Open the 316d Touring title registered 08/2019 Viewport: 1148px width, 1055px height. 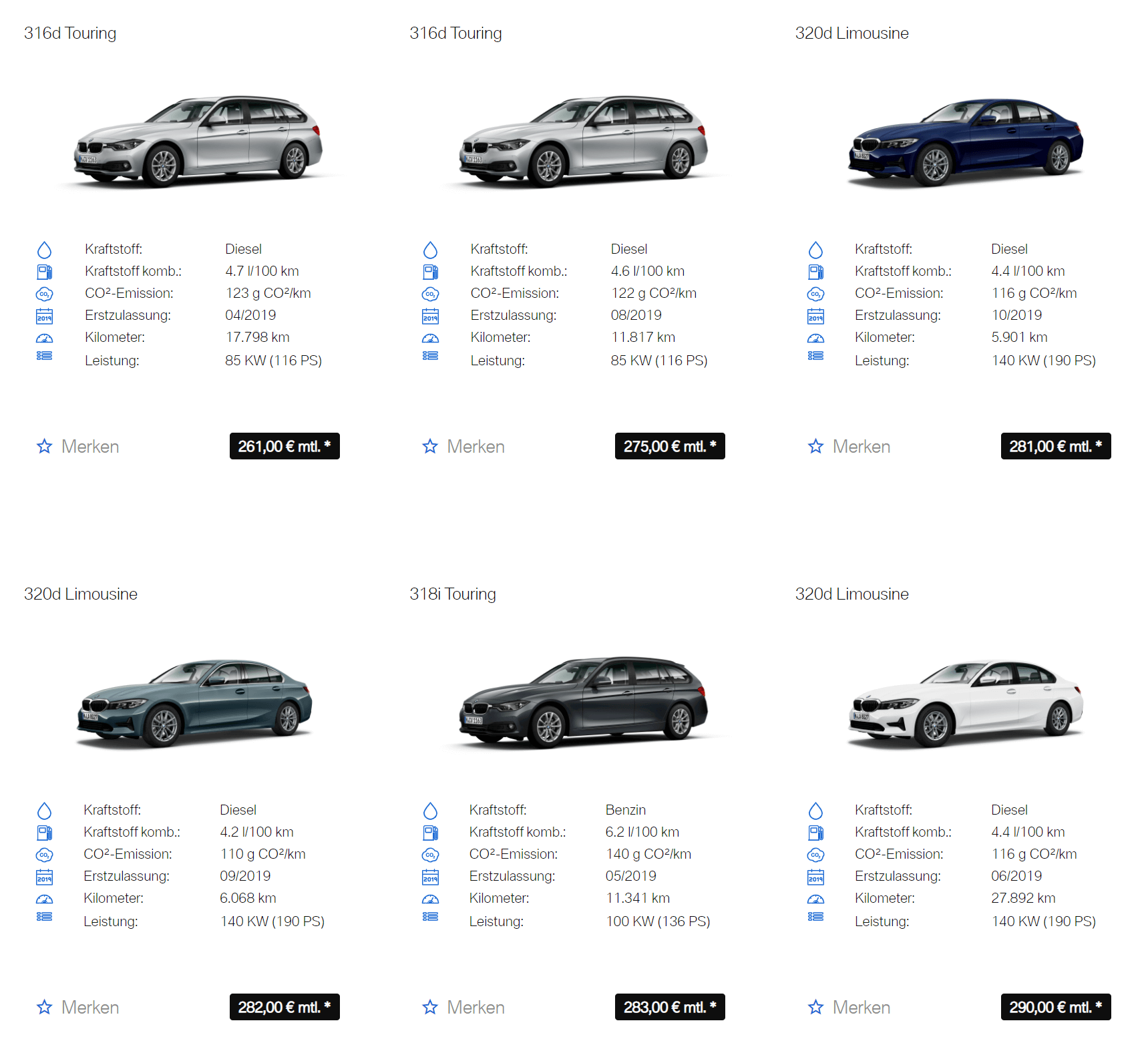(455, 33)
